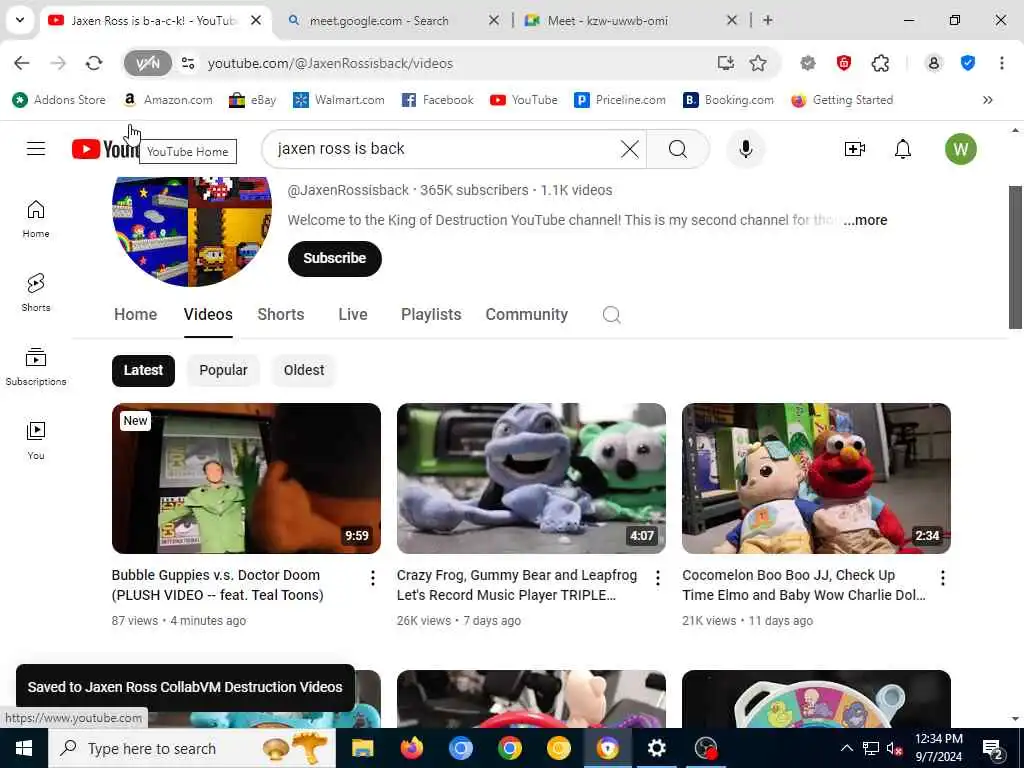
Task: Open the Priceline.com bookmark
Action: pyautogui.click(x=620, y=100)
